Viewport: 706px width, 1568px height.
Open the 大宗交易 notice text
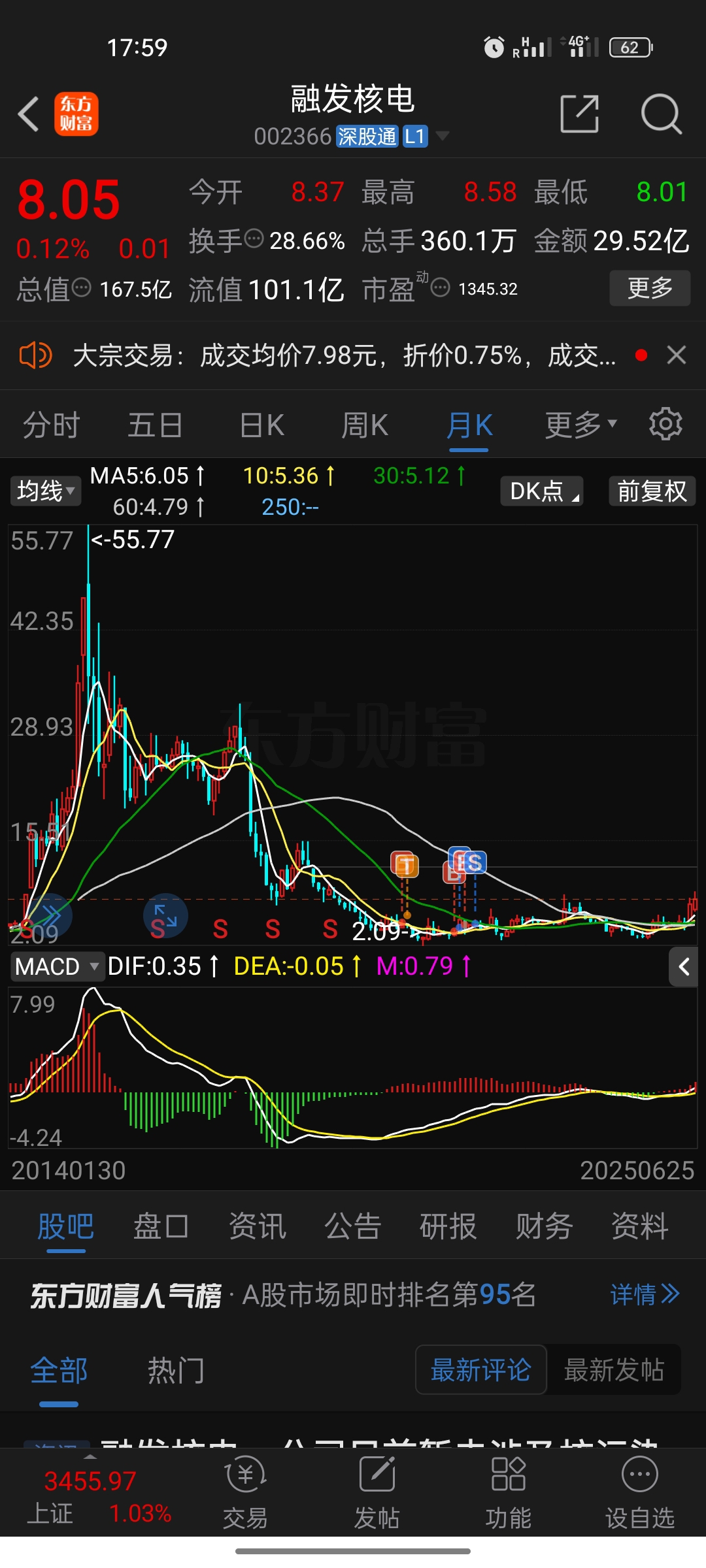345,355
